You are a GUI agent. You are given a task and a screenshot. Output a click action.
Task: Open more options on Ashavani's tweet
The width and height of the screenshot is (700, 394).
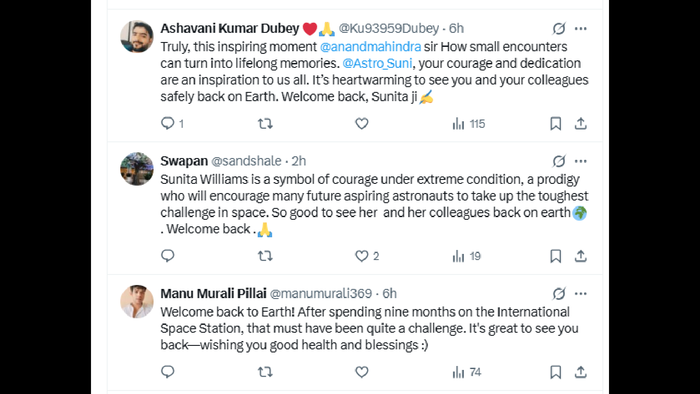(580, 29)
